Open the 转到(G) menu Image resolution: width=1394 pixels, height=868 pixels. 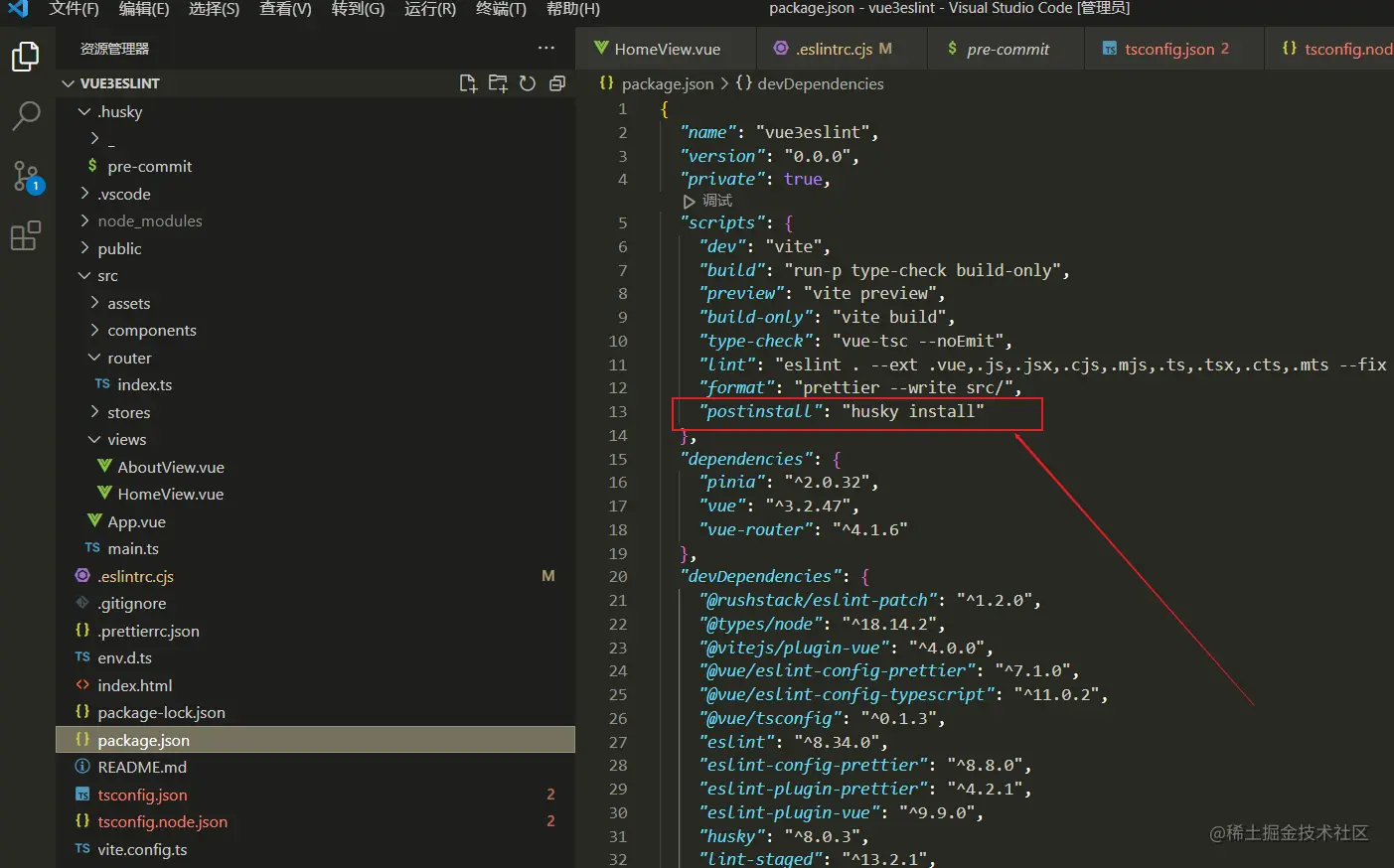358,9
